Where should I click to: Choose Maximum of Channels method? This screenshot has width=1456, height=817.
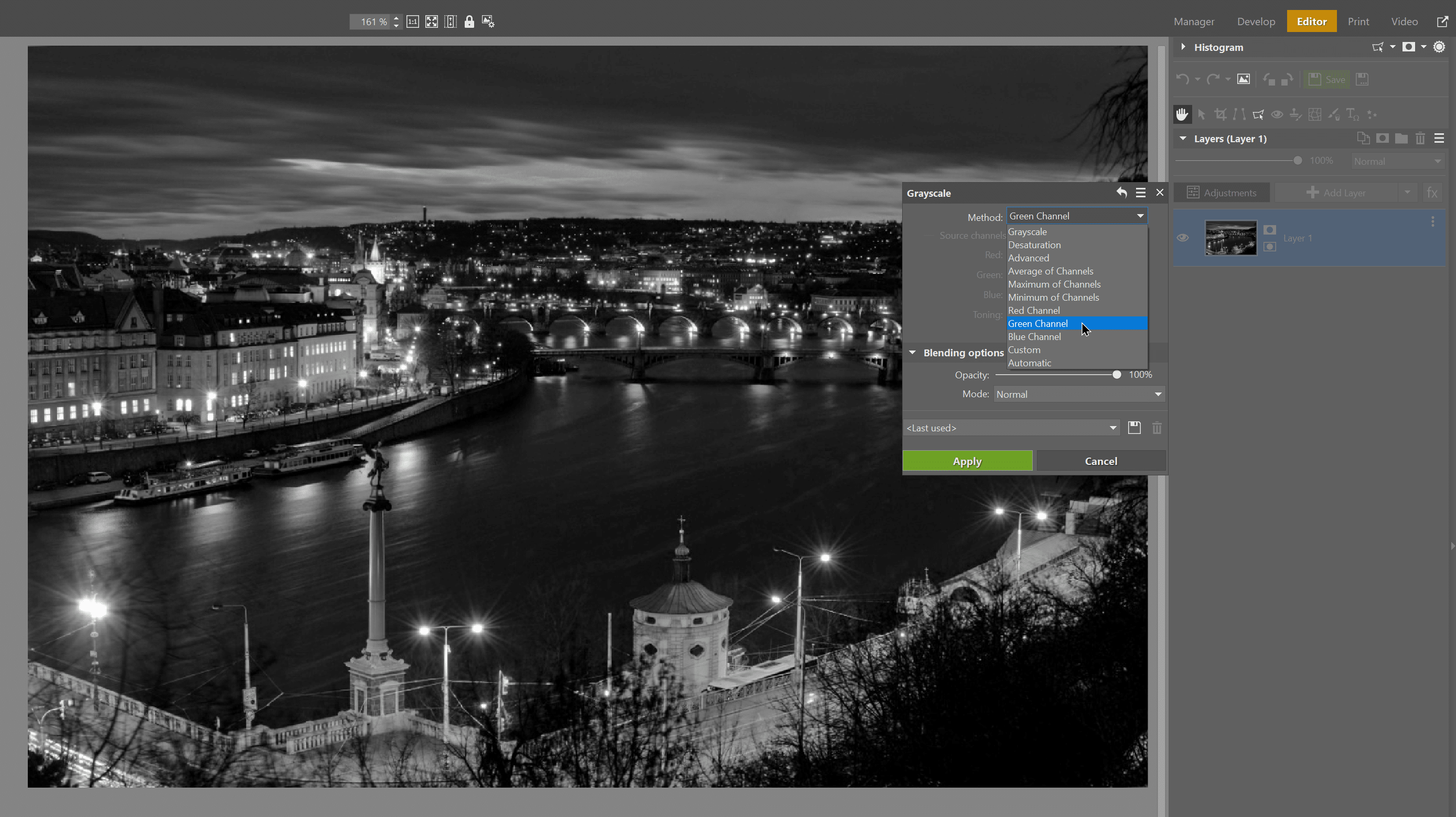click(x=1077, y=284)
